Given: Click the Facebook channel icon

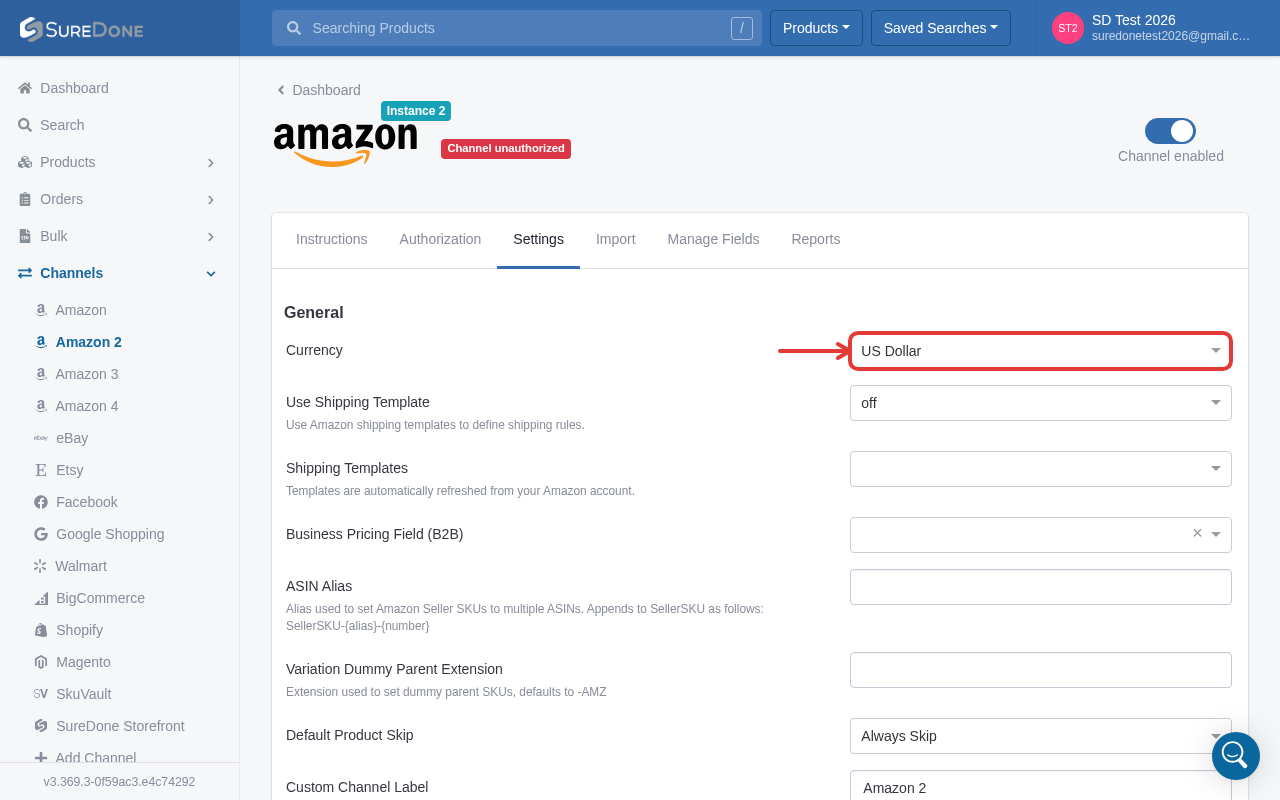Looking at the screenshot, I should [x=41, y=502].
